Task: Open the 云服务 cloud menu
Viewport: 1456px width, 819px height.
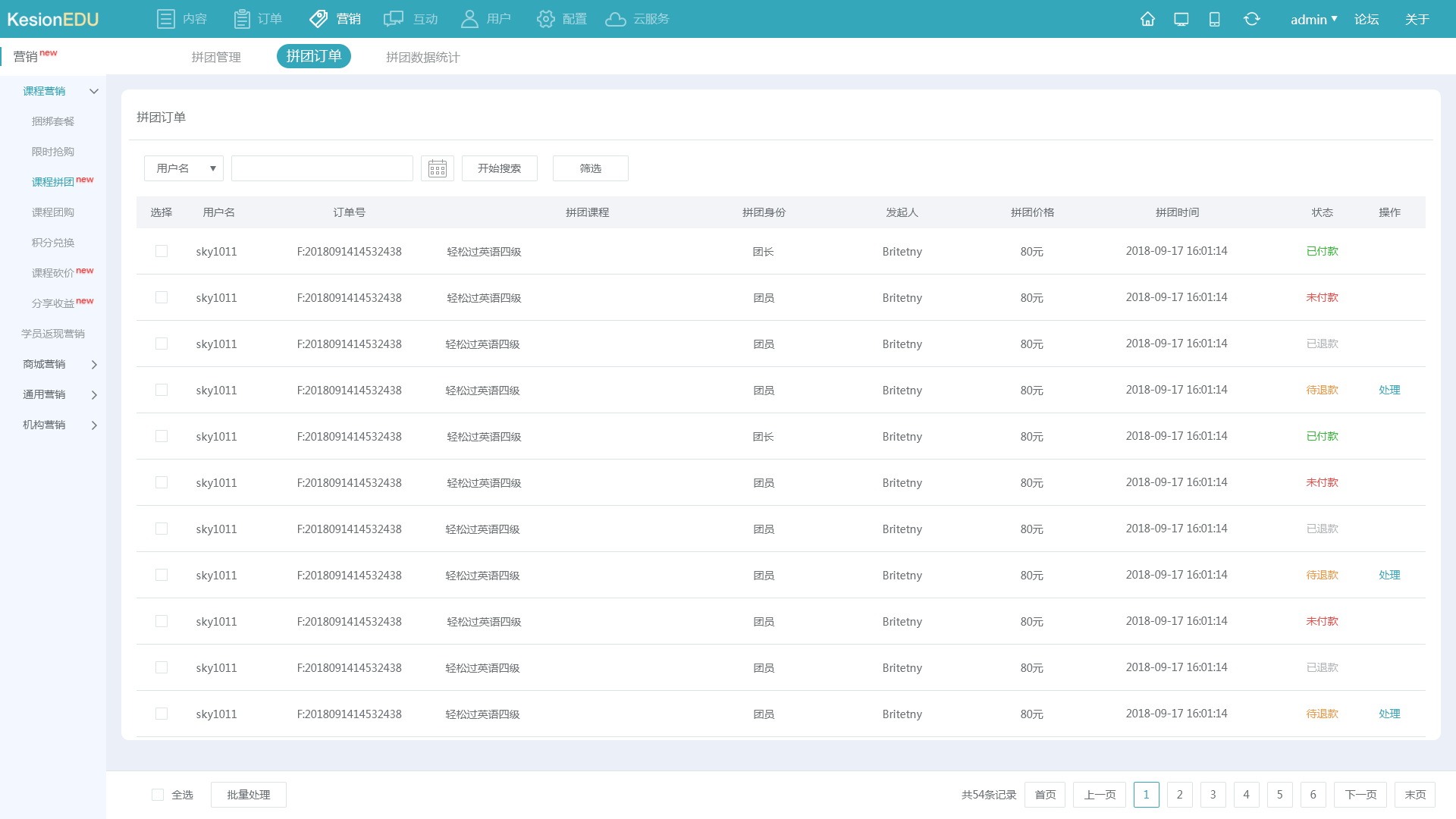Action: click(x=637, y=19)
